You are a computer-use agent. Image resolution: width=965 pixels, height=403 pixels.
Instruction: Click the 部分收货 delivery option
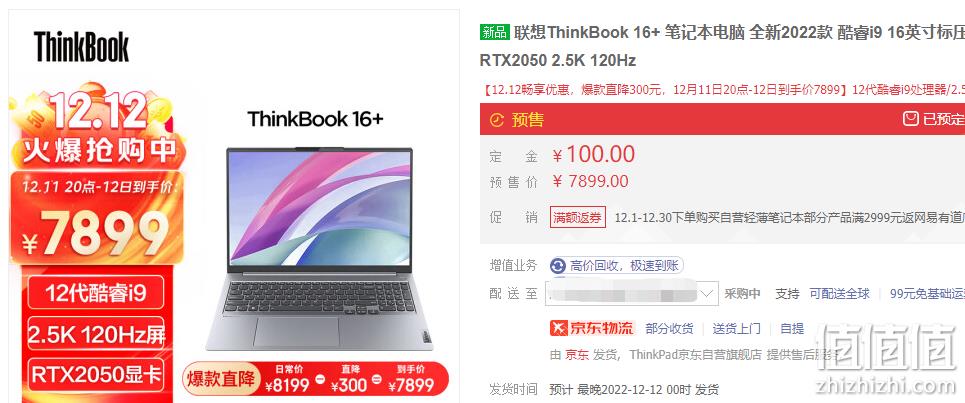pyautogui.click(x=670, y=329)
